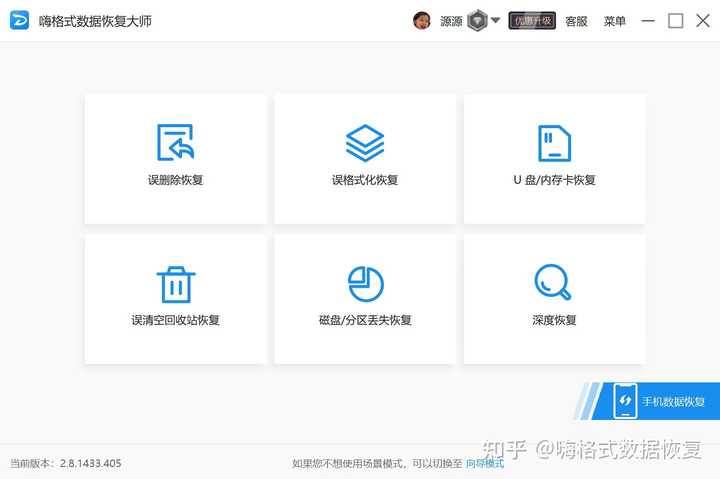Click the 误清空回收站恢复 label text
Image resolution: width=720 pixels, height=479 pixels.
[175, 320]
